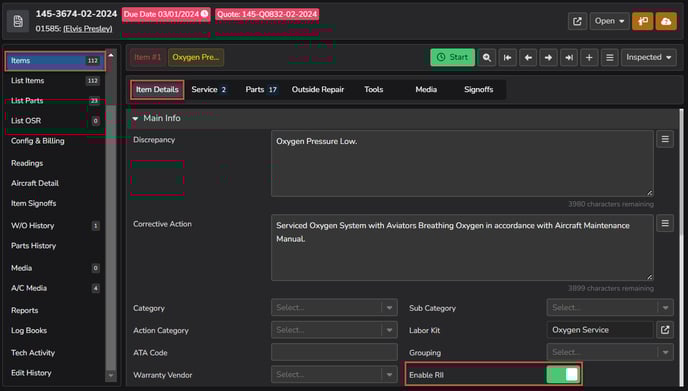Open Log Books in the sidebar

pos(55,330)
